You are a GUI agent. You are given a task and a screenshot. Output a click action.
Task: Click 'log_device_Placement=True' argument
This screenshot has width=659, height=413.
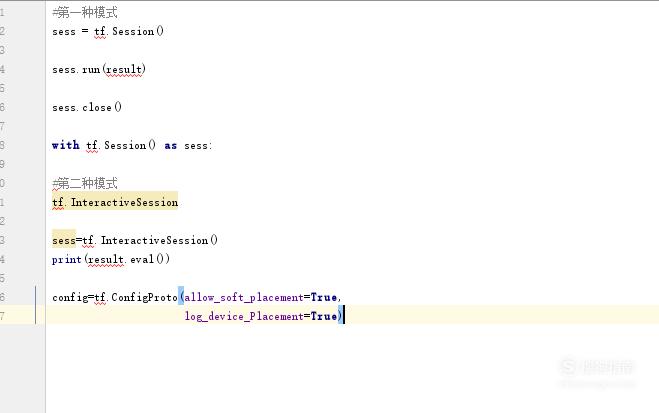(261, 316)
